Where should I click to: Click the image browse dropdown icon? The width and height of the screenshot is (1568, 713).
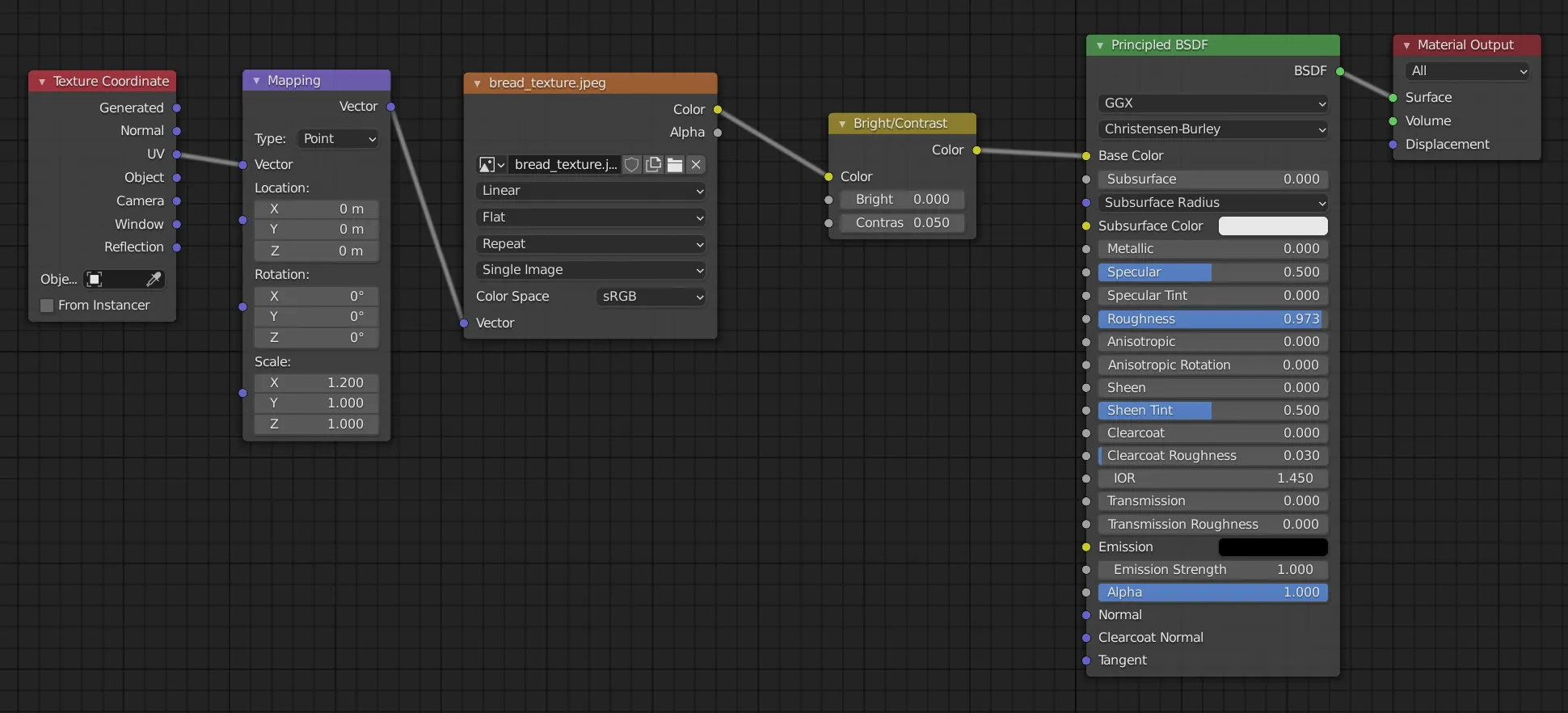point(491,165)
